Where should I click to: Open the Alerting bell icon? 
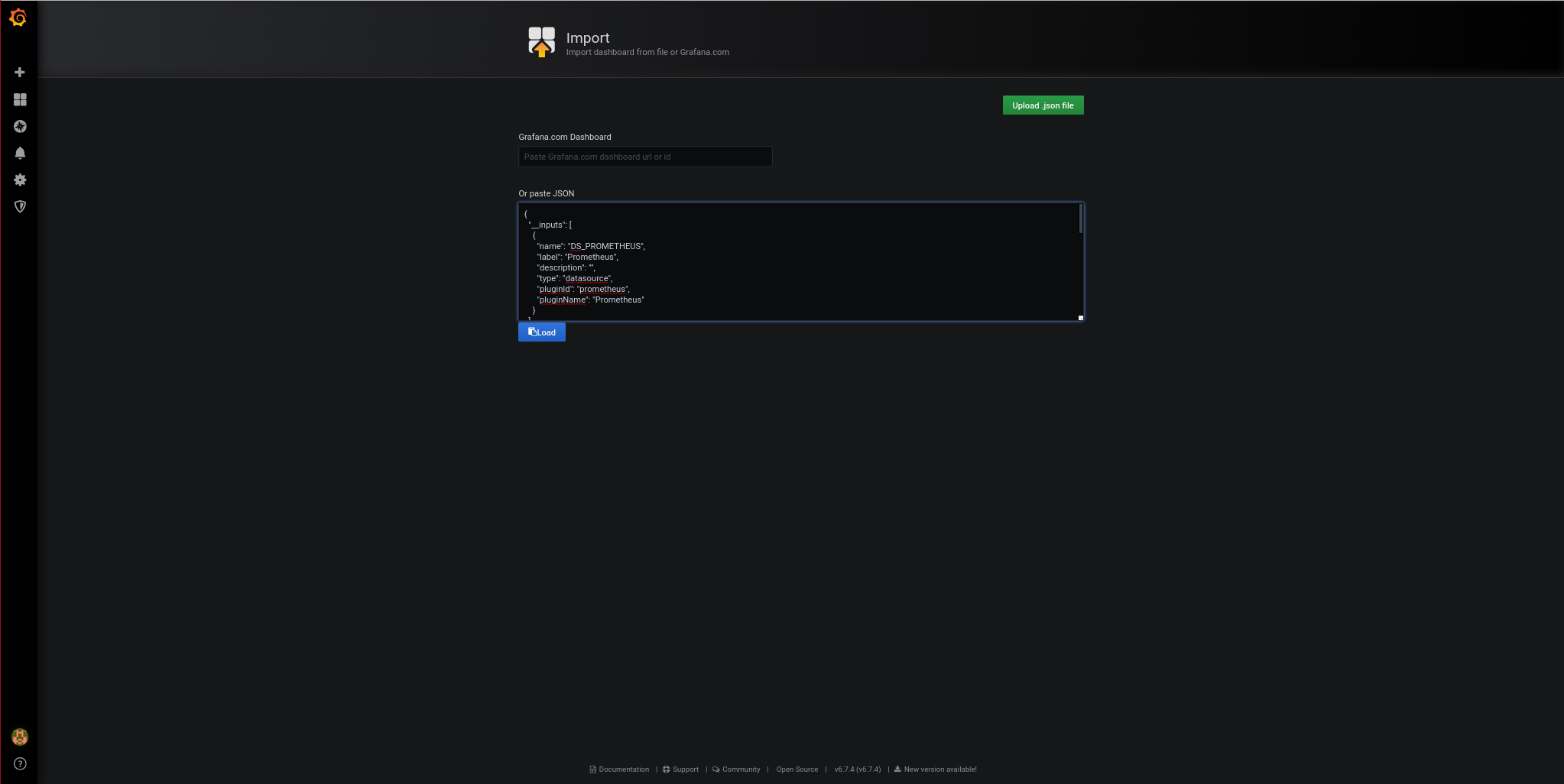[x=20, y=154]
